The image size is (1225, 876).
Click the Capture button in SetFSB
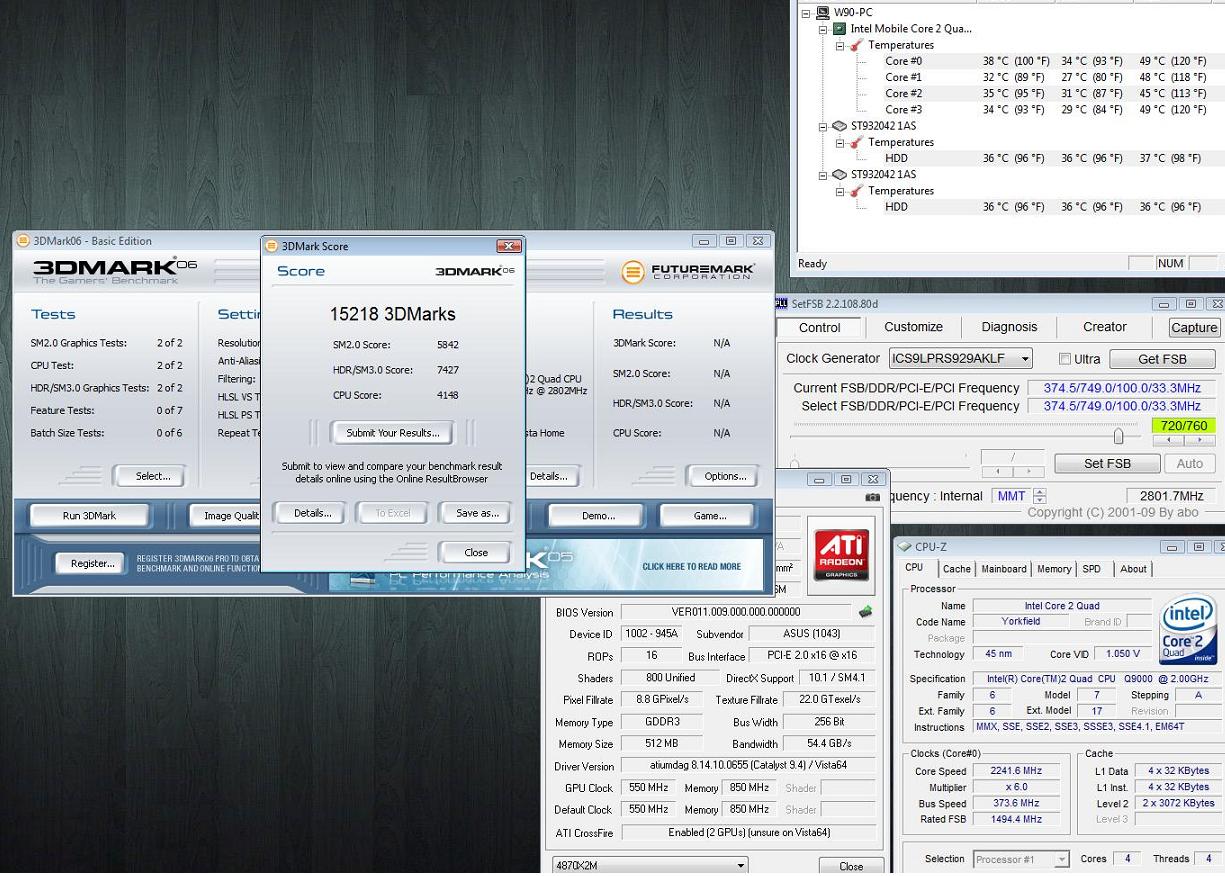pyautogui.click(x=1194, y=327)
